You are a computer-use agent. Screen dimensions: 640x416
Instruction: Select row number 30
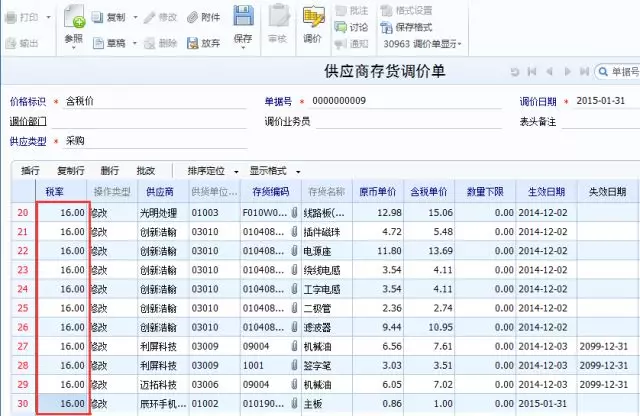pos(23,404)
